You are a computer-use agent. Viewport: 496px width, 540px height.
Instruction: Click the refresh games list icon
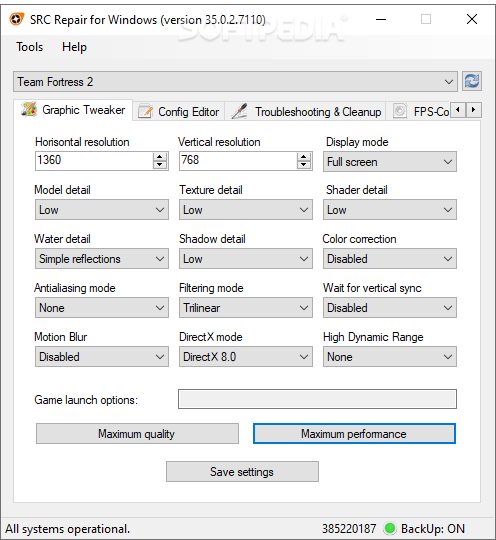[x=472, y=81]
